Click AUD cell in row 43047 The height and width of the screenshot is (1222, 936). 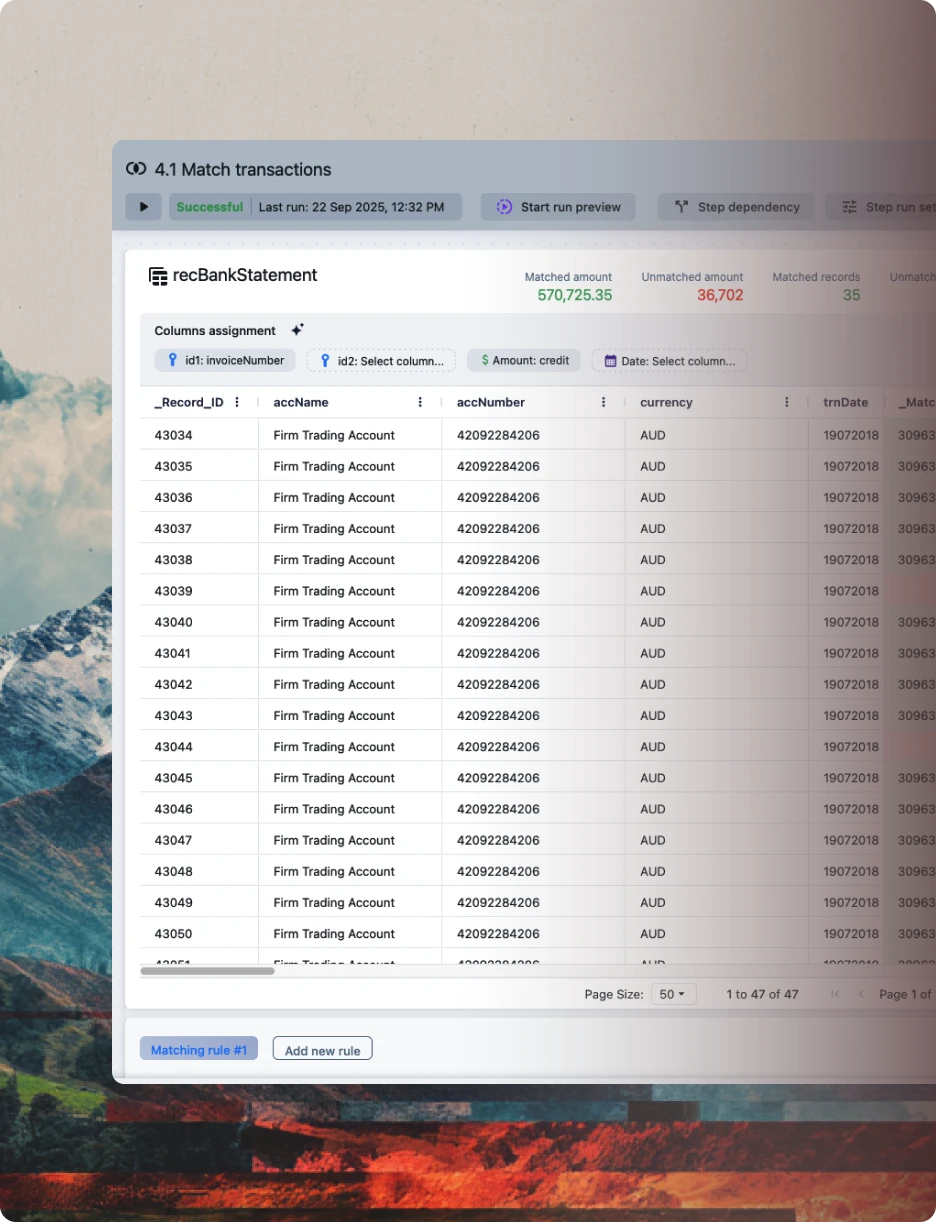click(653, 841)
